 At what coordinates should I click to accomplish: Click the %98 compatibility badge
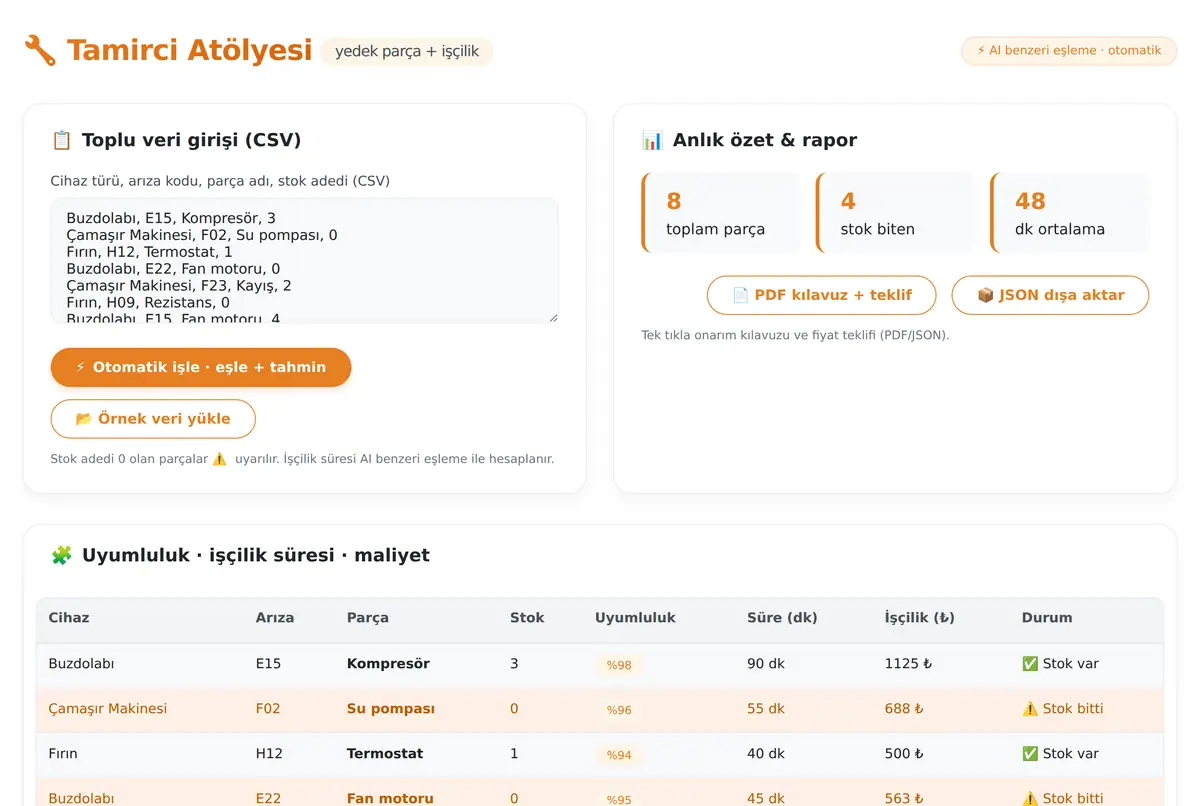619,665
